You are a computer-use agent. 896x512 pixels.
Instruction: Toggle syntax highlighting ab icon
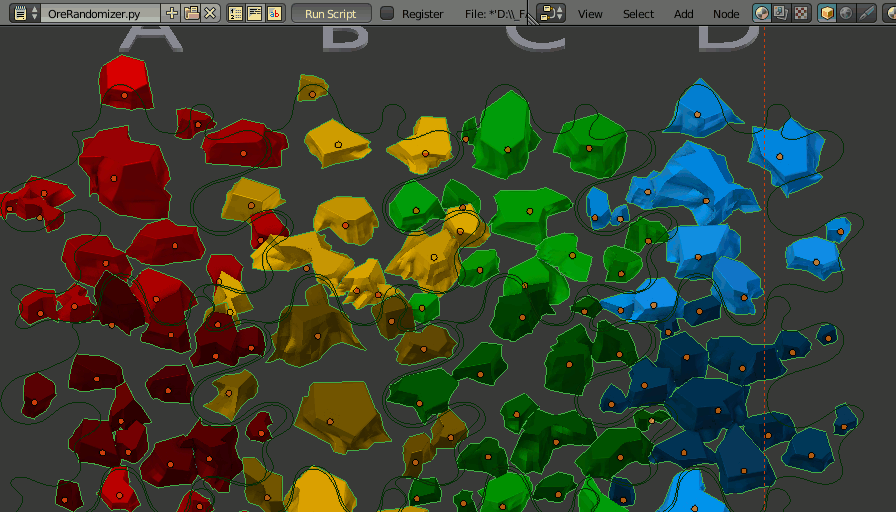pos(274,13)
